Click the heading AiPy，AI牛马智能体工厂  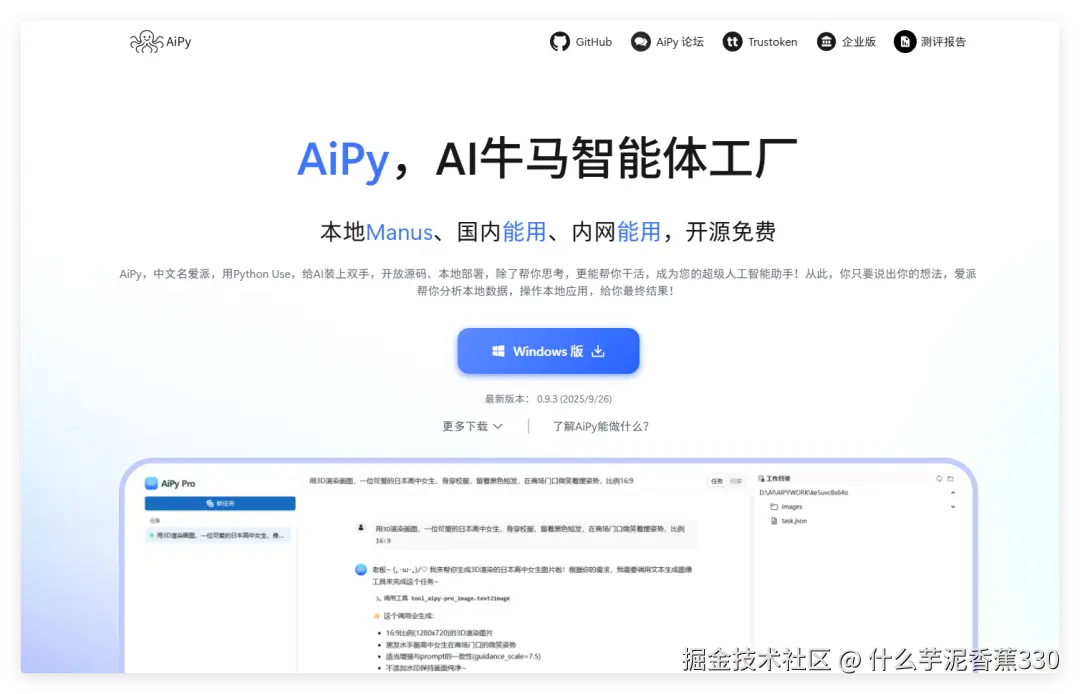(548, 159)
